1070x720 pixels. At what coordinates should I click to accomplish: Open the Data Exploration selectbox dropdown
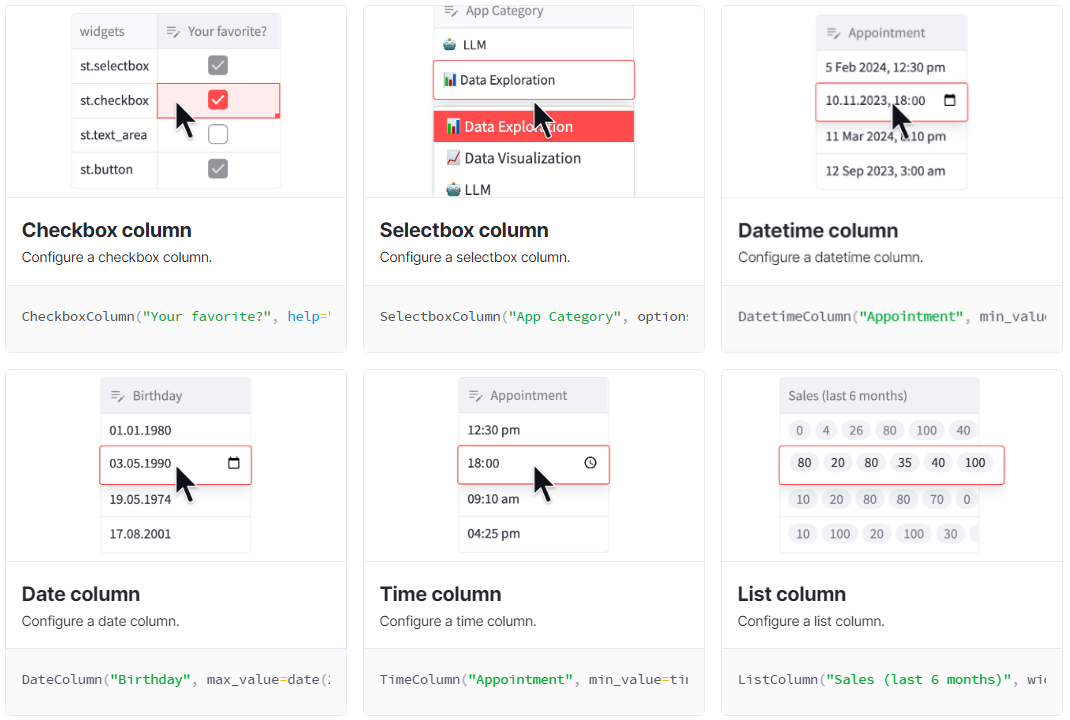tap(533, 79)
